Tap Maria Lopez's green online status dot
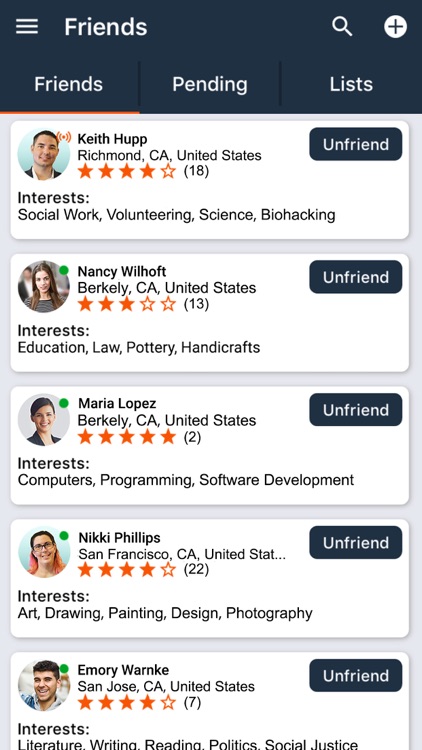The height and width of the screenshot is (750, 422). click(x=64, y=403)
